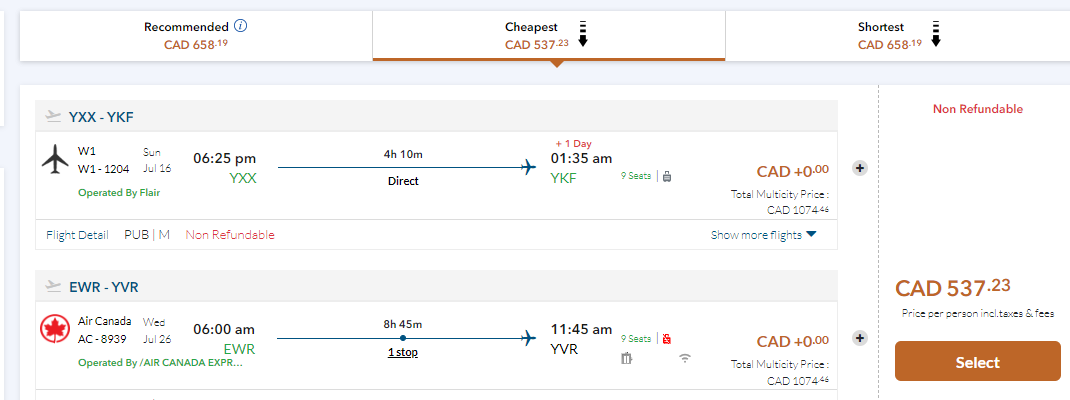The image size is (1070, 400).
Task: Click the info icon next to Recommended
Action: [241, 26]
